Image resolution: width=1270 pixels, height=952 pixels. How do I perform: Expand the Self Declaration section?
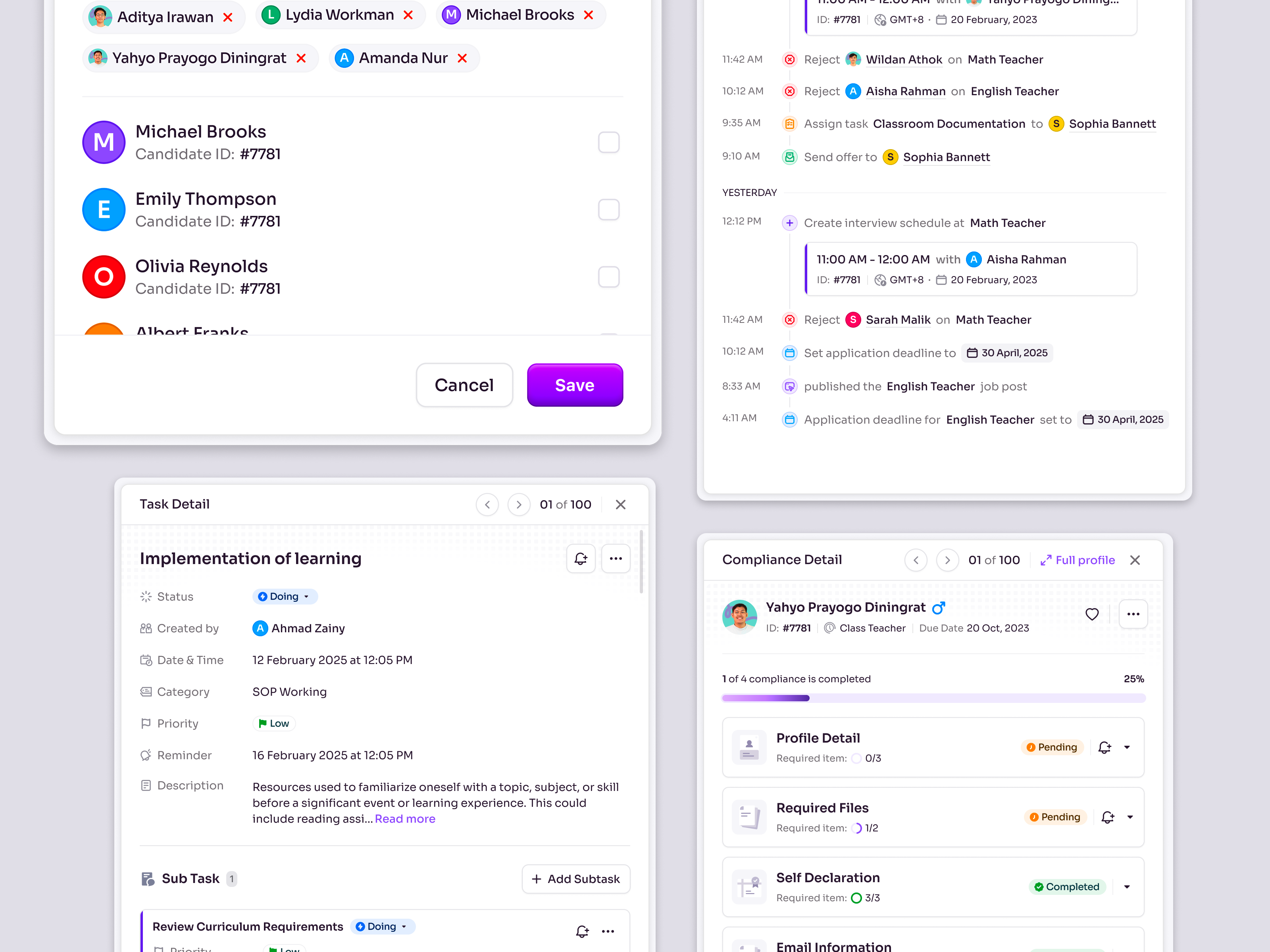click(x=1126, y=887)
